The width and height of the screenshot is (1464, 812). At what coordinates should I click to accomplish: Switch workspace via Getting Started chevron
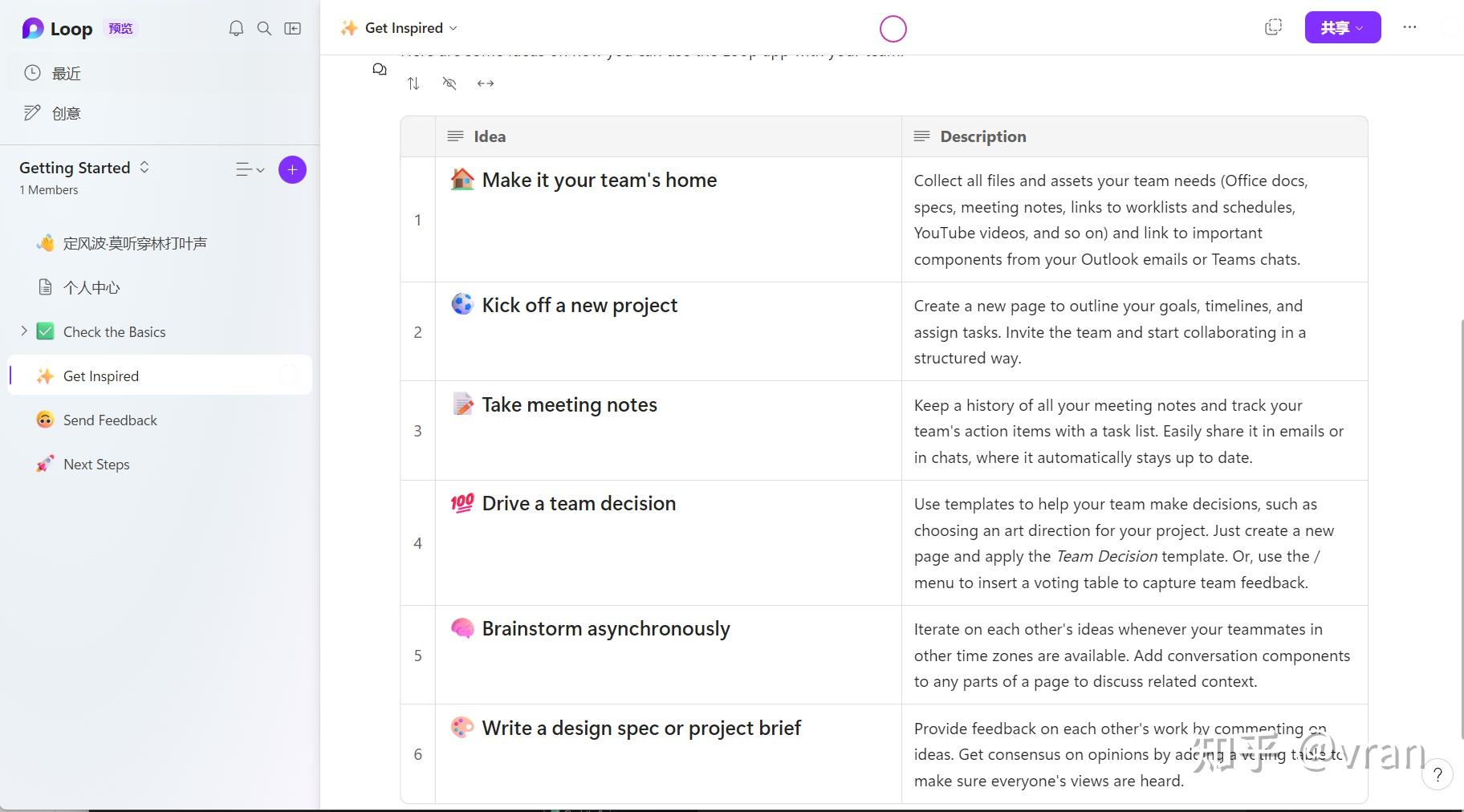coord(144,167)
